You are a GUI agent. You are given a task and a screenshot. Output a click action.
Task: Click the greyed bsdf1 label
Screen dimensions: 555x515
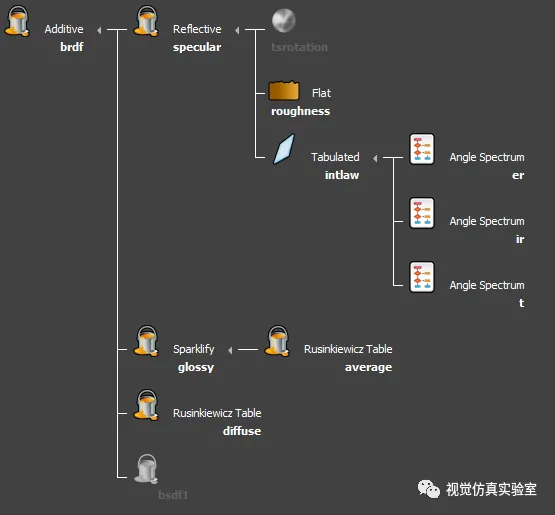pos(173,495)
